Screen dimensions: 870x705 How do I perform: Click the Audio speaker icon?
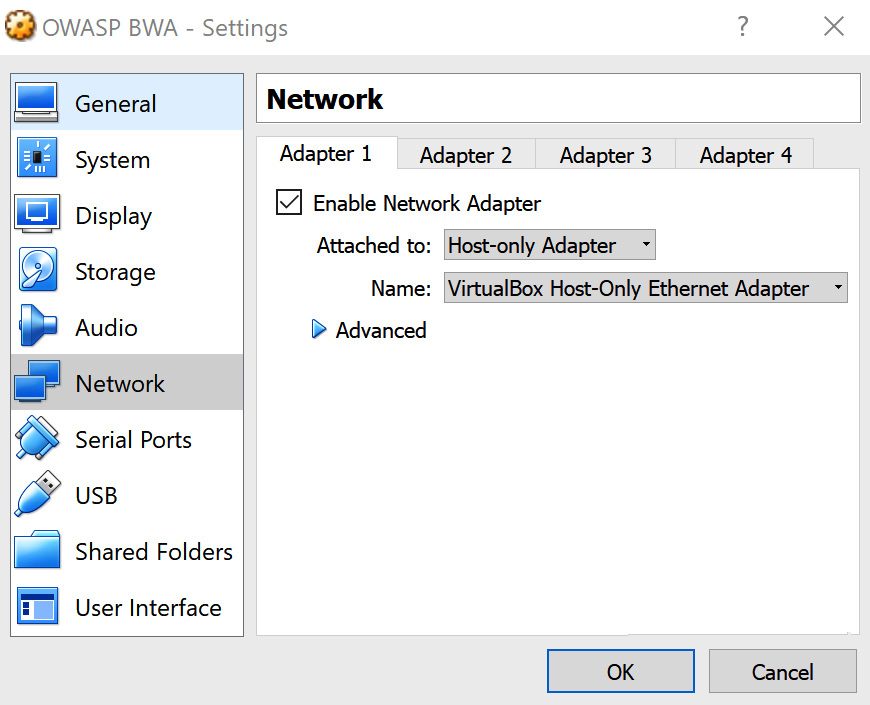pyautogui.click(x=37, y=326)
